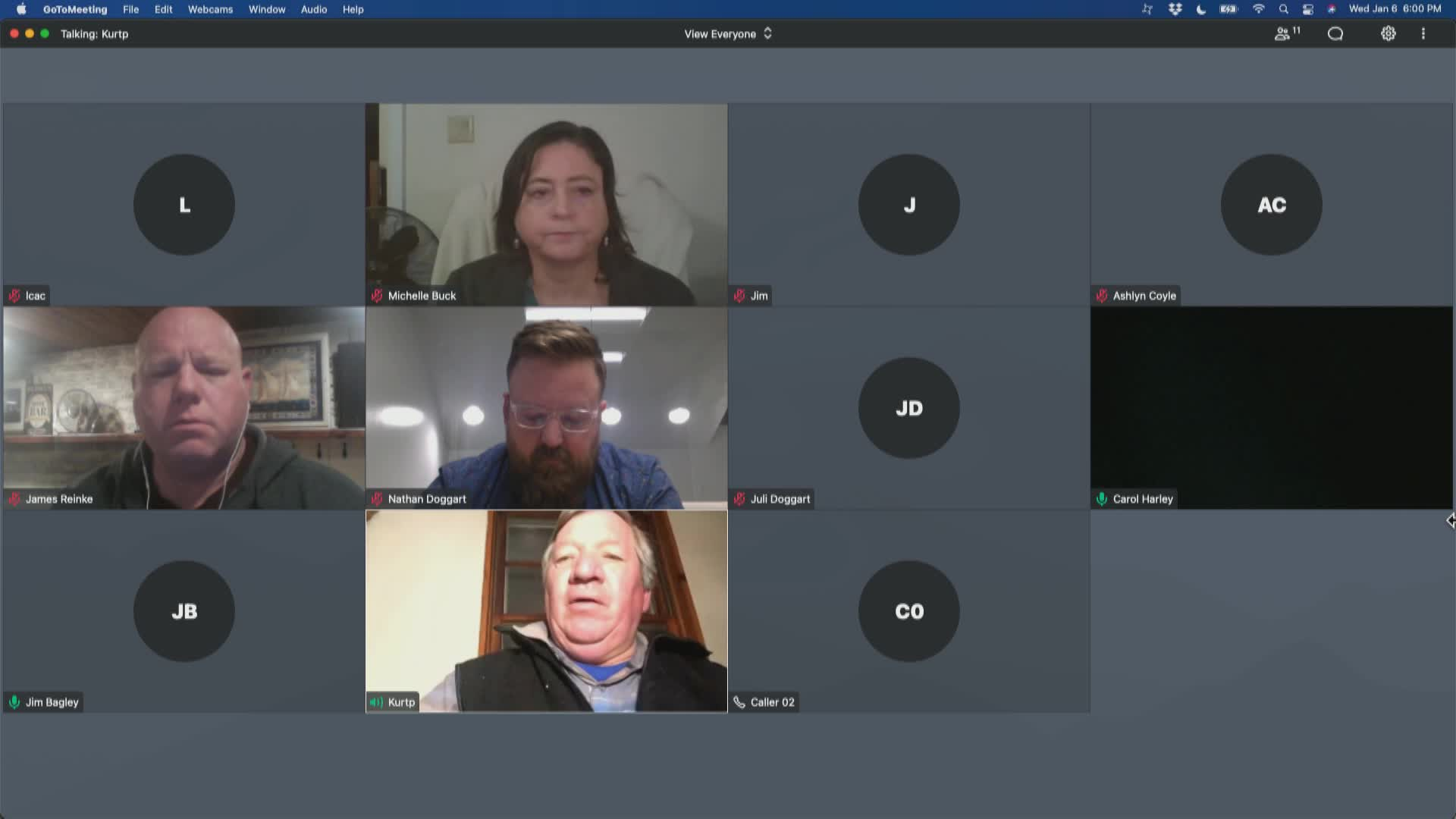
Task: Open the GoToMeeting app menu
Action: click(x=75, y=9)
